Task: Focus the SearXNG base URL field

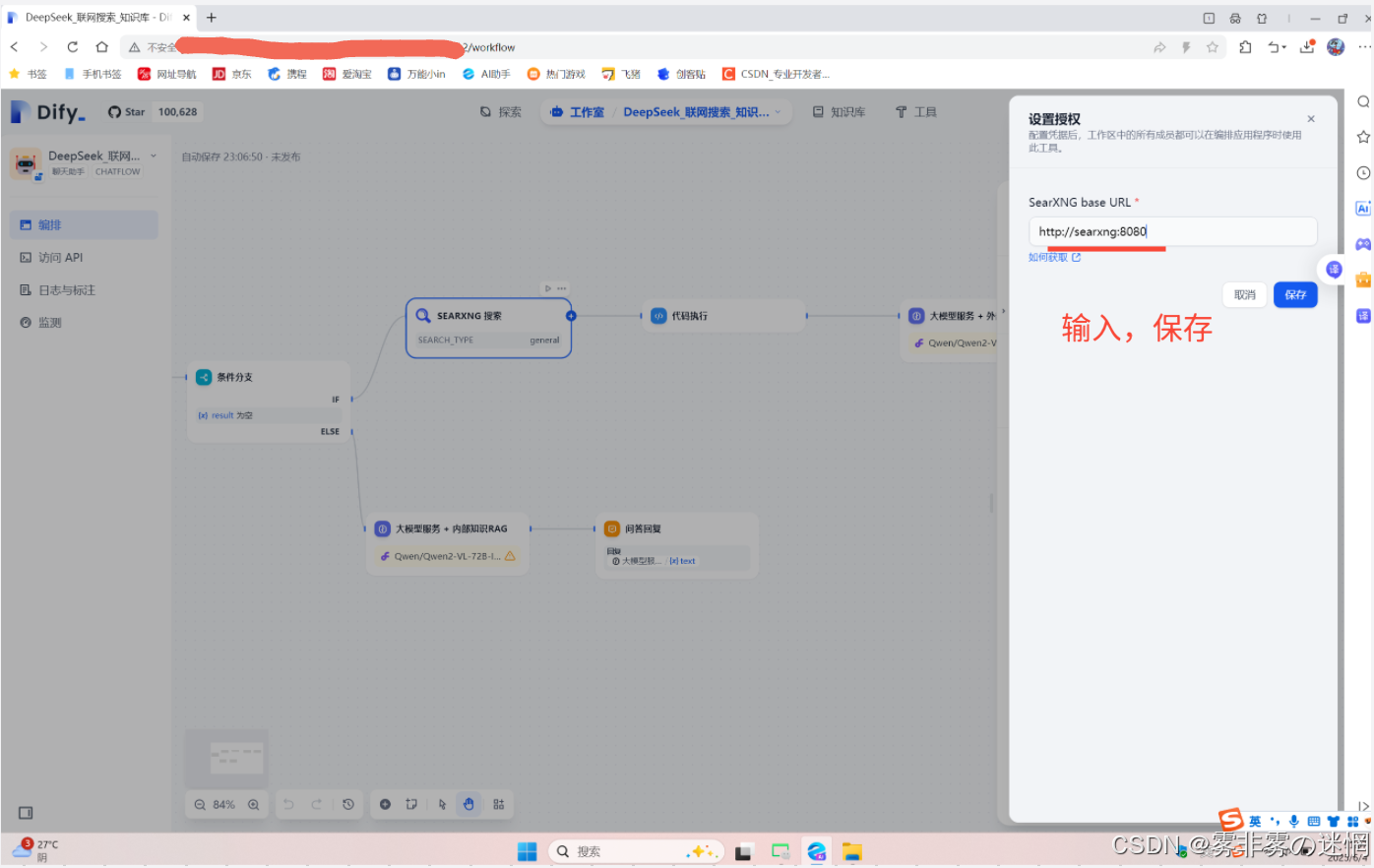Action: click(1172, 231)
